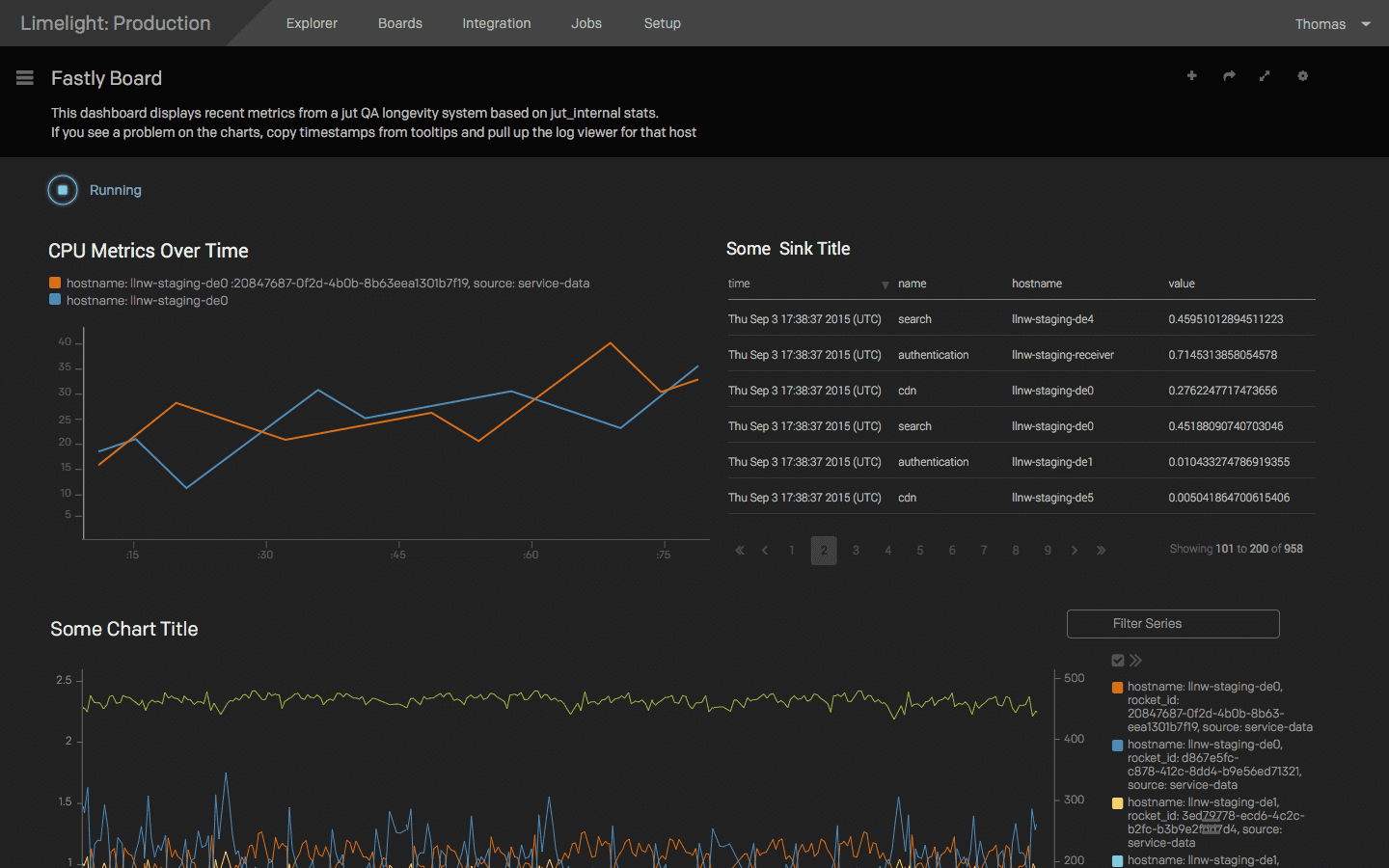1389x868 pixels.
Task: Toggle yellow llnw-staging-de1 series swatch
Action: (x=1118, y=803)
